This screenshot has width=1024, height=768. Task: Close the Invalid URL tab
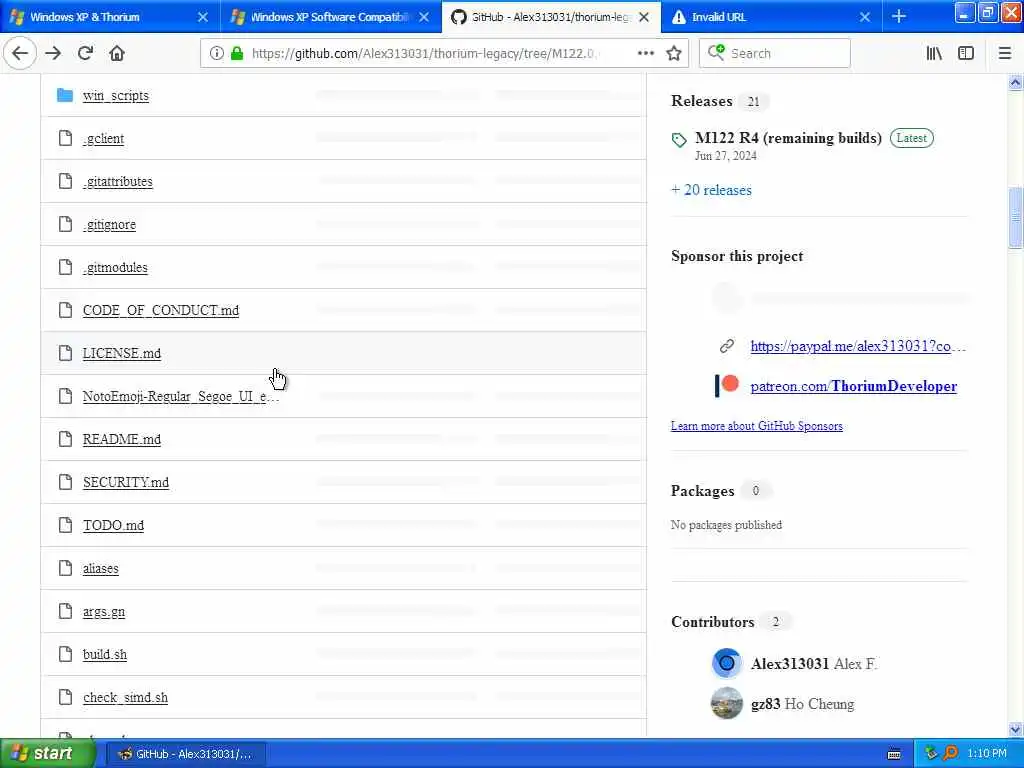tap(865, 17)
